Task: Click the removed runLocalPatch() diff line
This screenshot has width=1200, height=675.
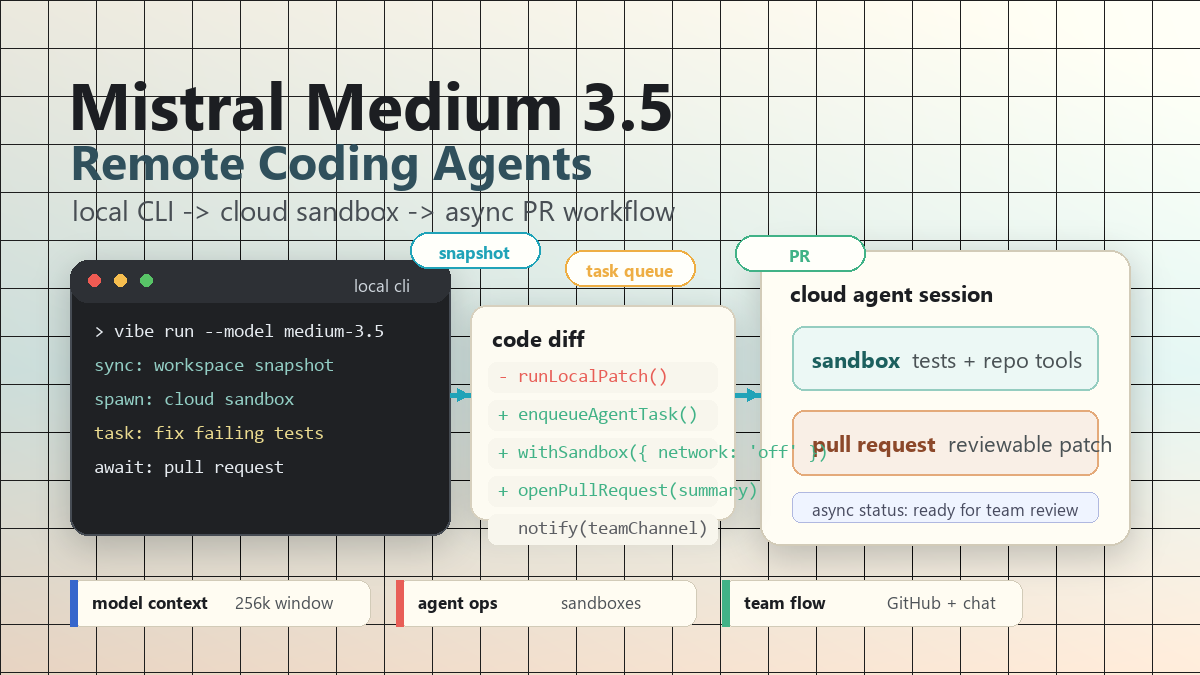Action: point(603,377)
